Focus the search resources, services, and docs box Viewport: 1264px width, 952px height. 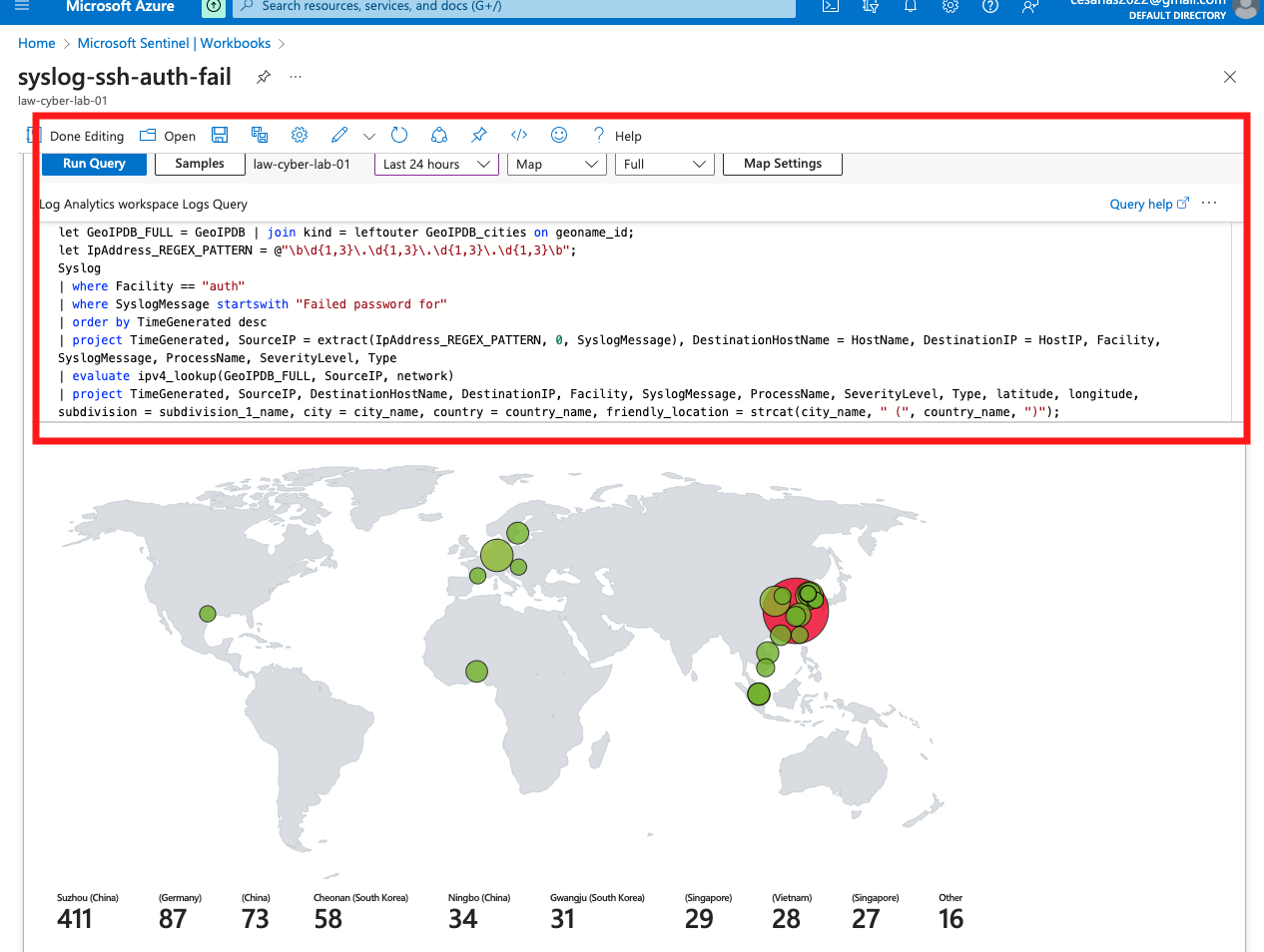tap(515, 6)
